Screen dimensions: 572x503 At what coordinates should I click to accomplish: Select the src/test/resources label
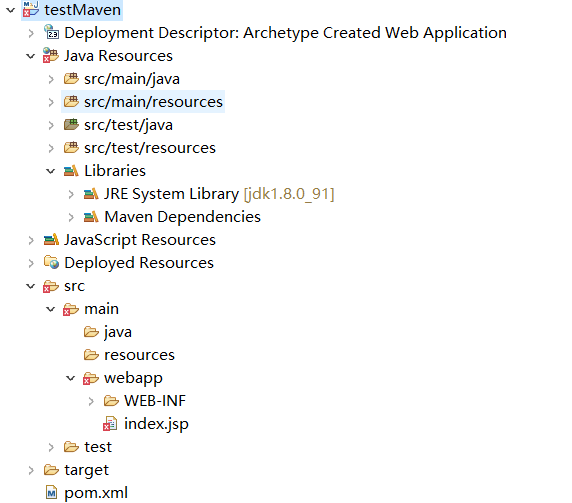150,148
